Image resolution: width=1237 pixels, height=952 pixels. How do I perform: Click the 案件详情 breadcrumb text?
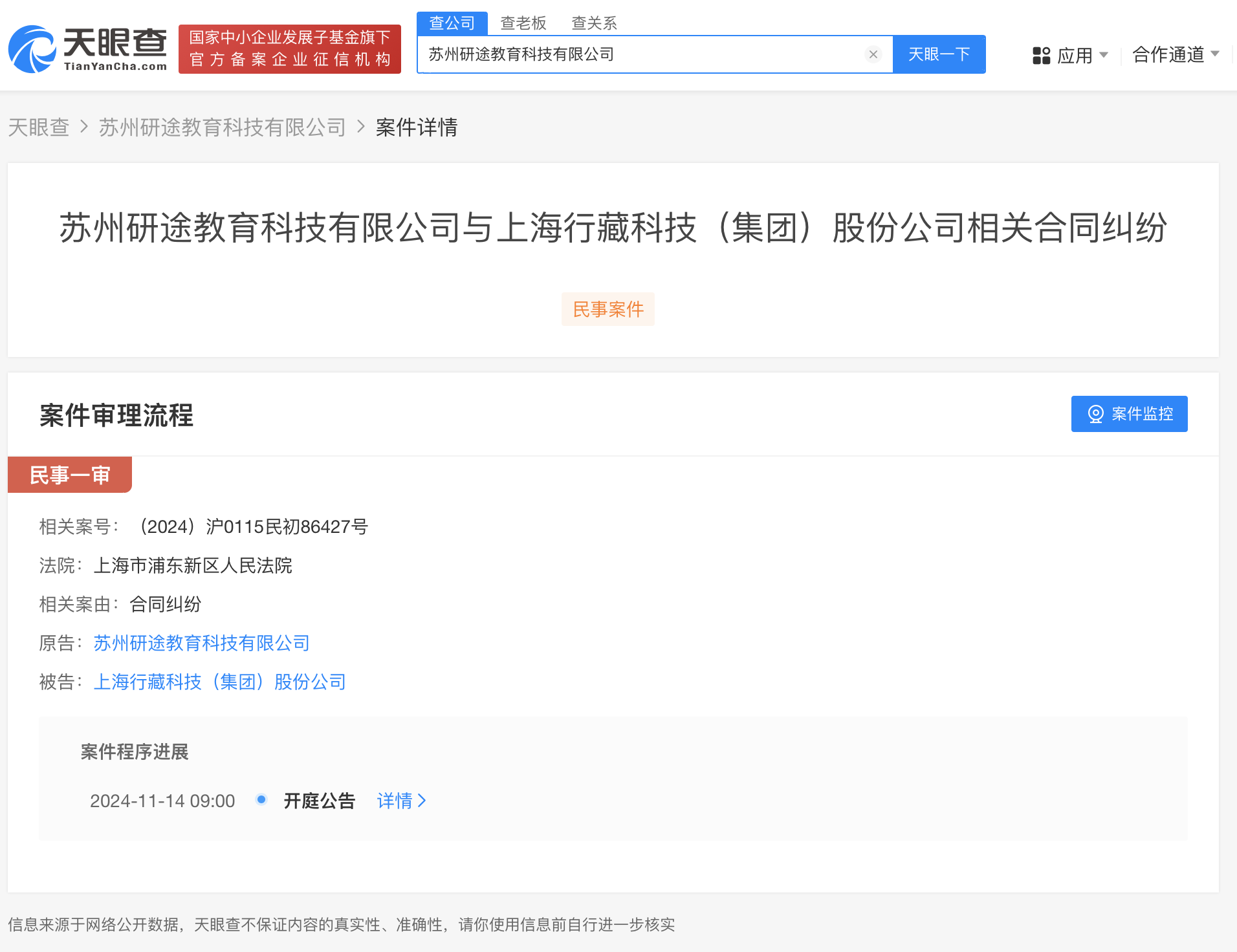417,127
